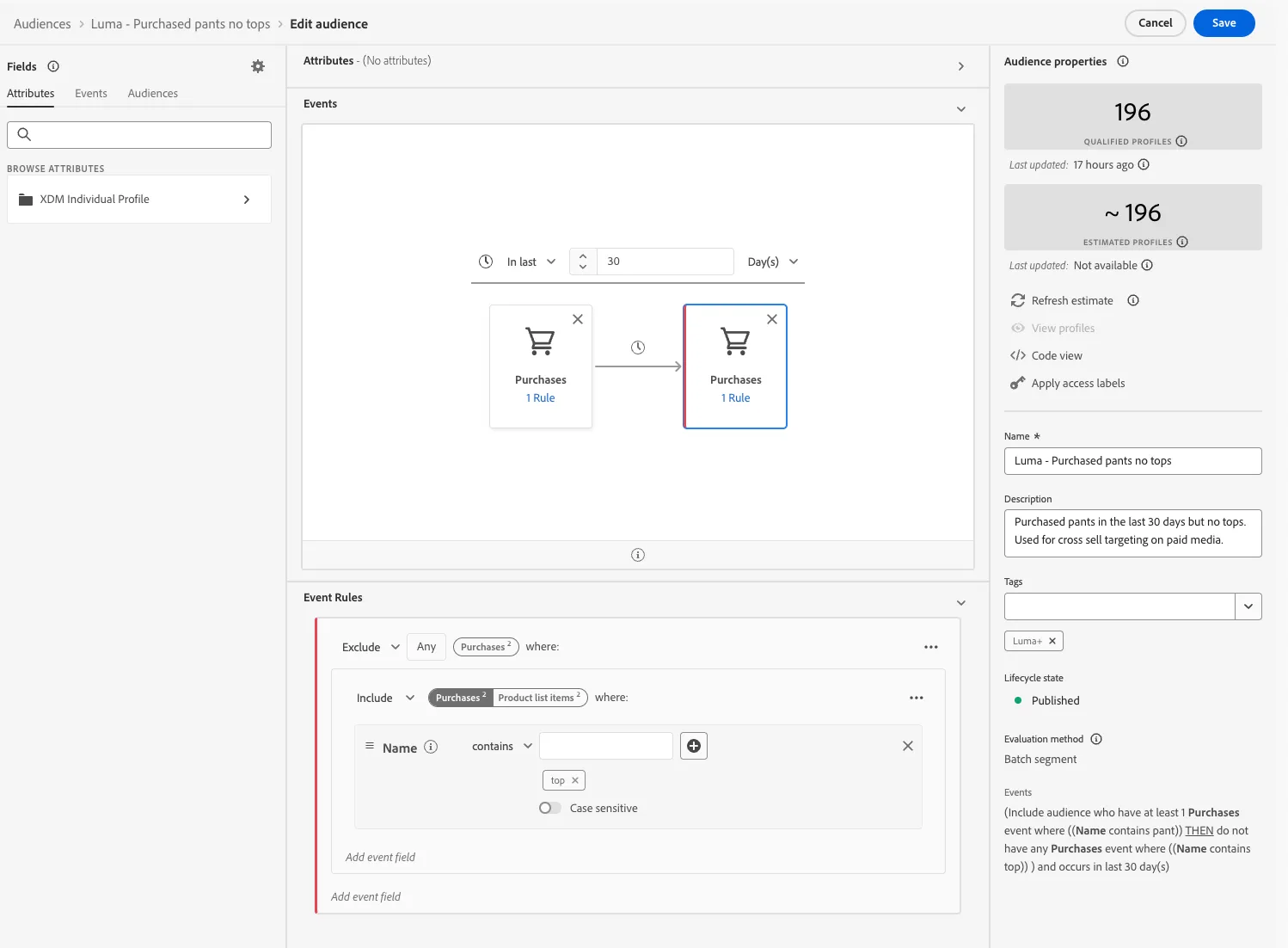Click the info icon next to Name field
1288x948 pixels.
tap(431, 747)
